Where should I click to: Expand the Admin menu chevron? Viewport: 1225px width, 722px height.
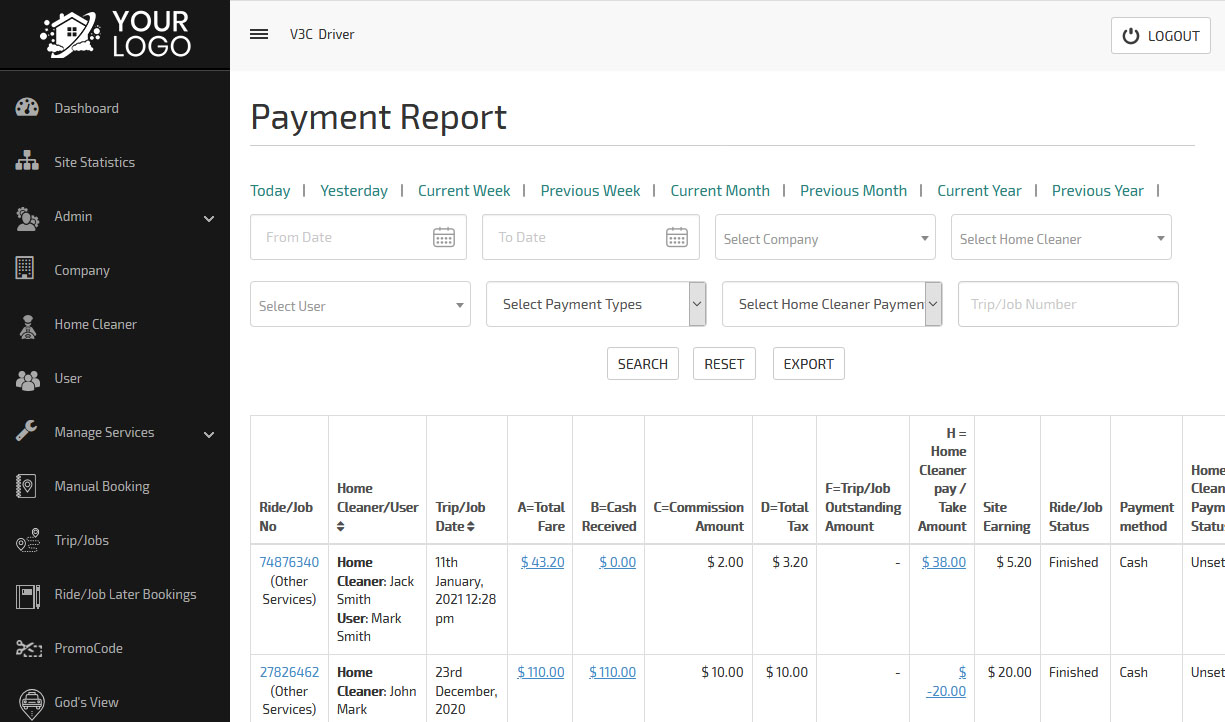click(x=209, y=218)
